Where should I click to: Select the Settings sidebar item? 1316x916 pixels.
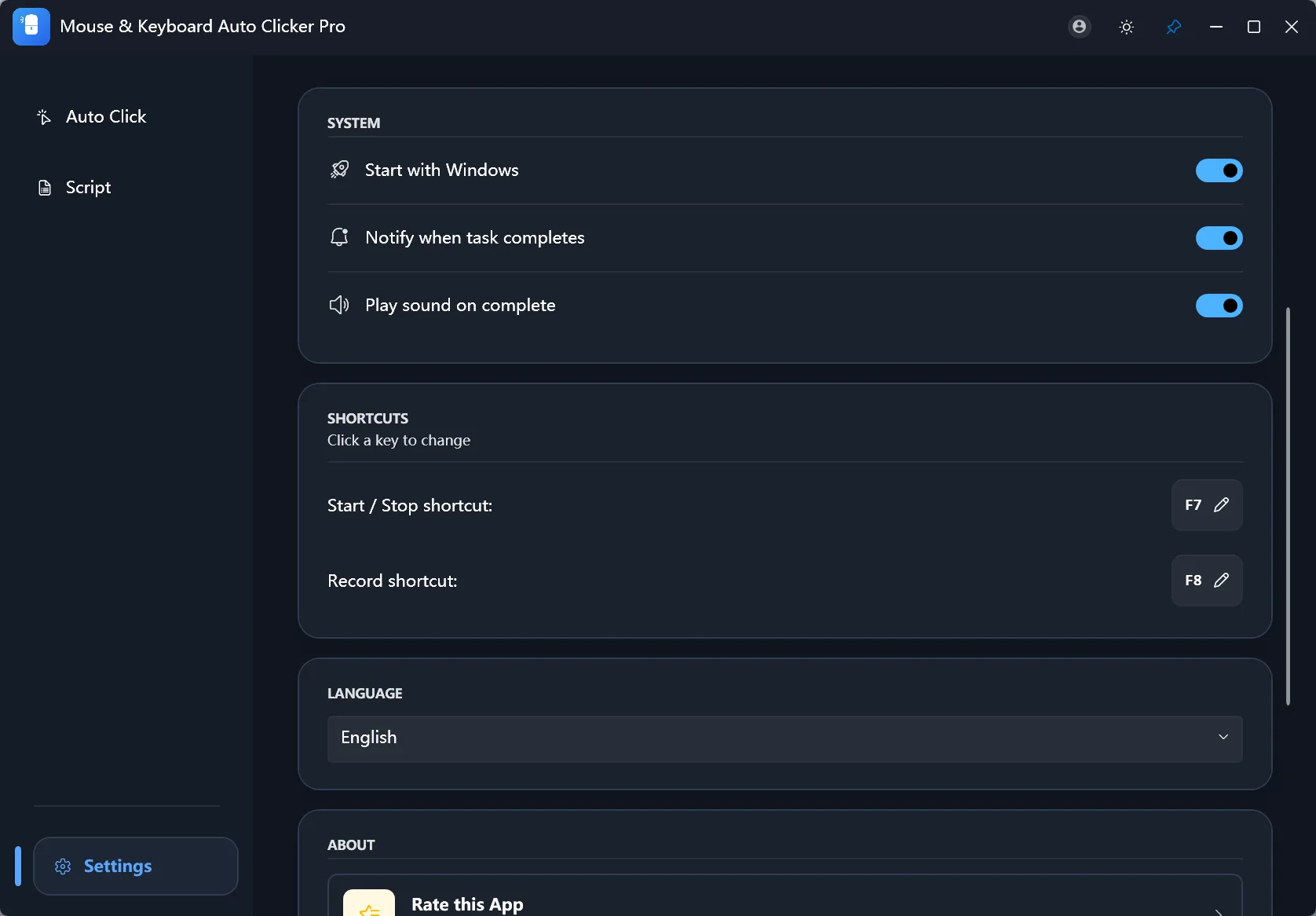point(136,866)
